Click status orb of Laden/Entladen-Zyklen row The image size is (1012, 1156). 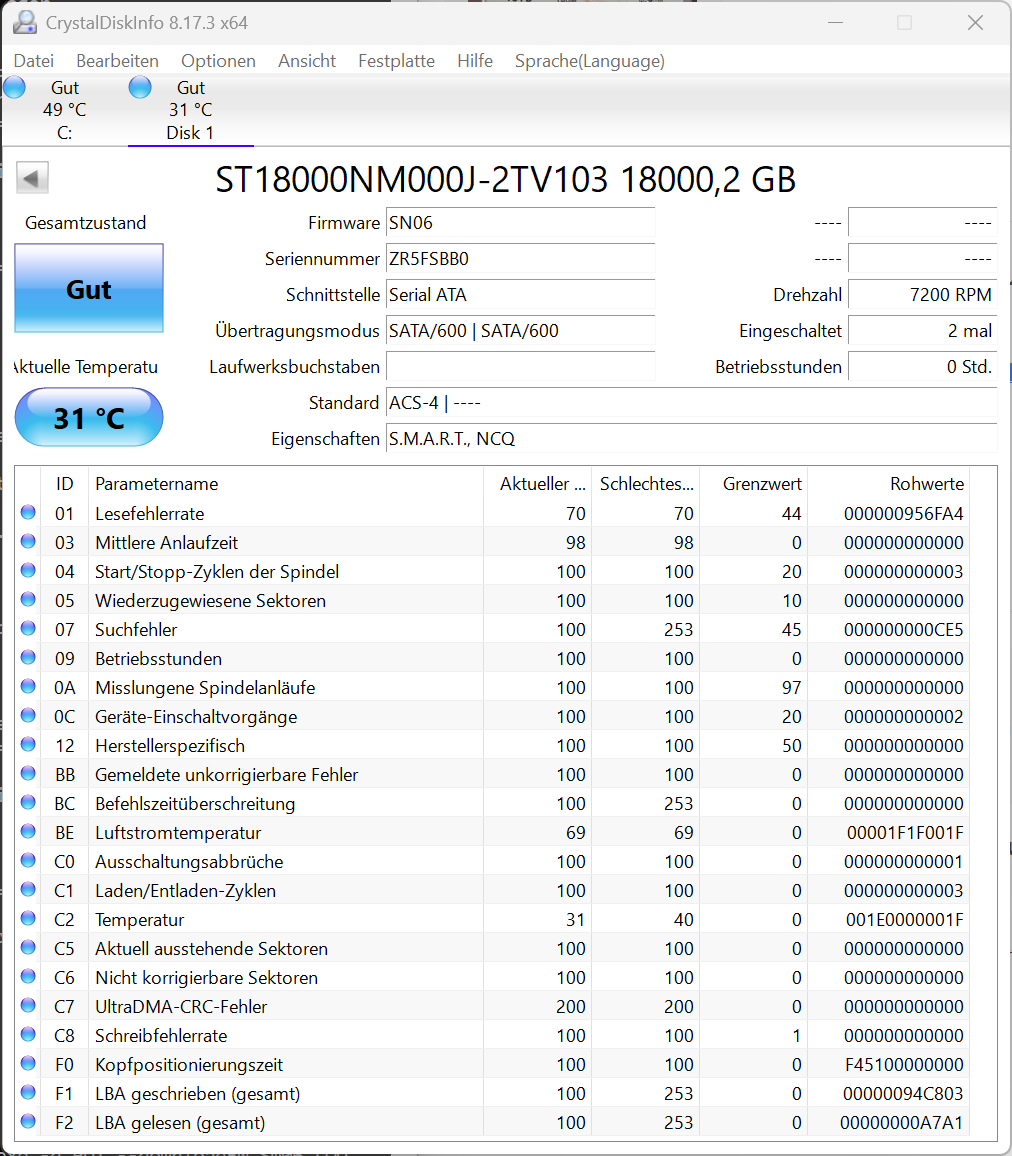[28, 889]
